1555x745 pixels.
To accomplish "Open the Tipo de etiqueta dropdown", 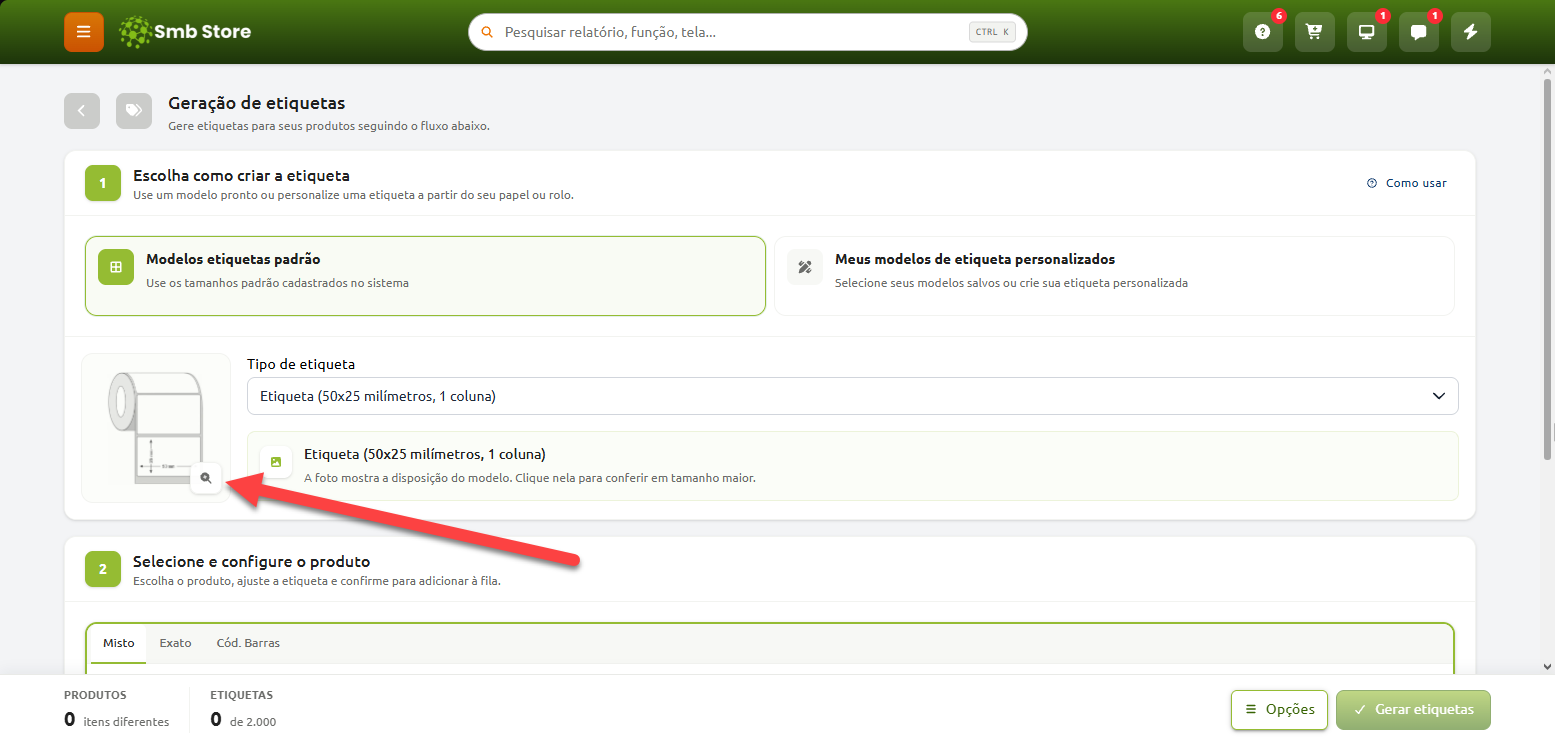I will click(x=853, y=396).
